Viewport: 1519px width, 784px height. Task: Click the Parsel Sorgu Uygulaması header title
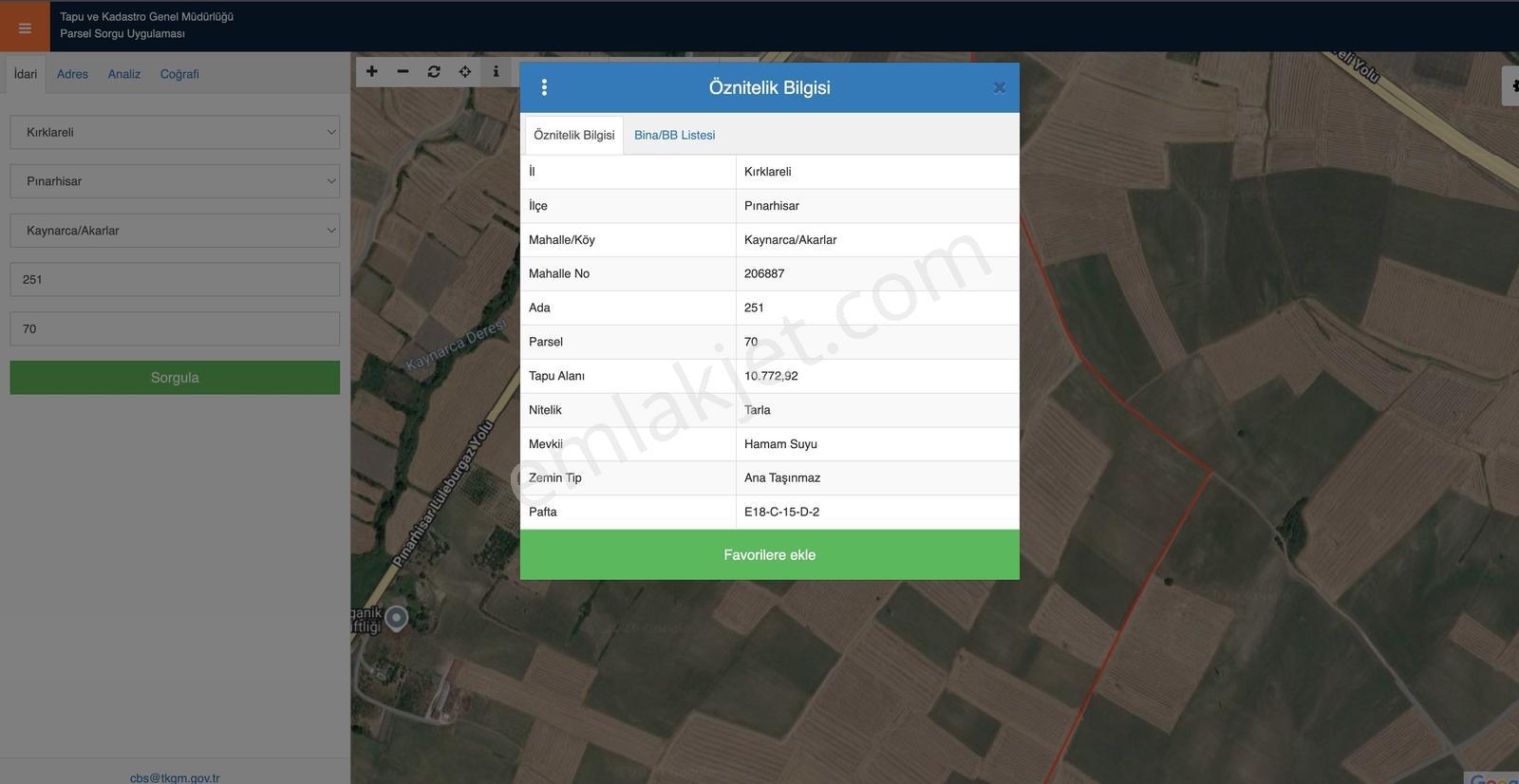(x=122, y=33)
